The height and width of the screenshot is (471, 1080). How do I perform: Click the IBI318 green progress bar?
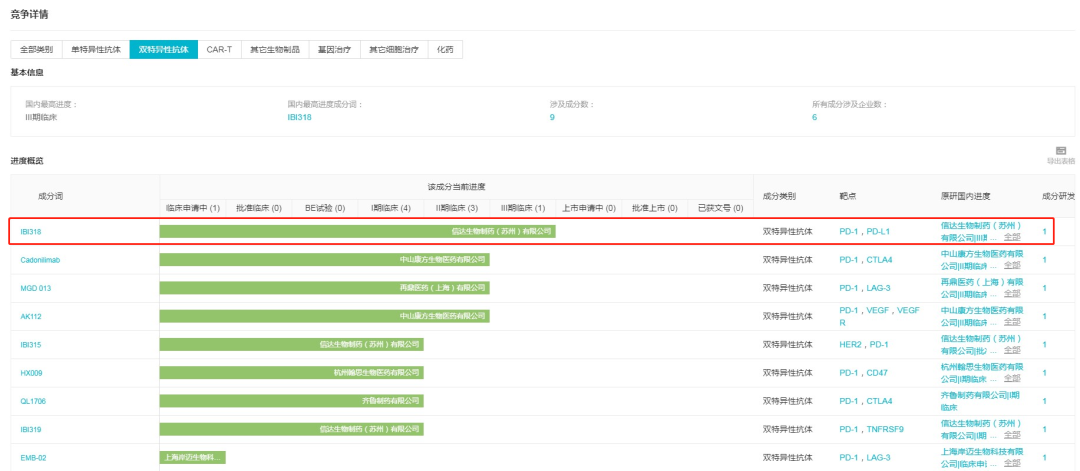pos(357,231)
